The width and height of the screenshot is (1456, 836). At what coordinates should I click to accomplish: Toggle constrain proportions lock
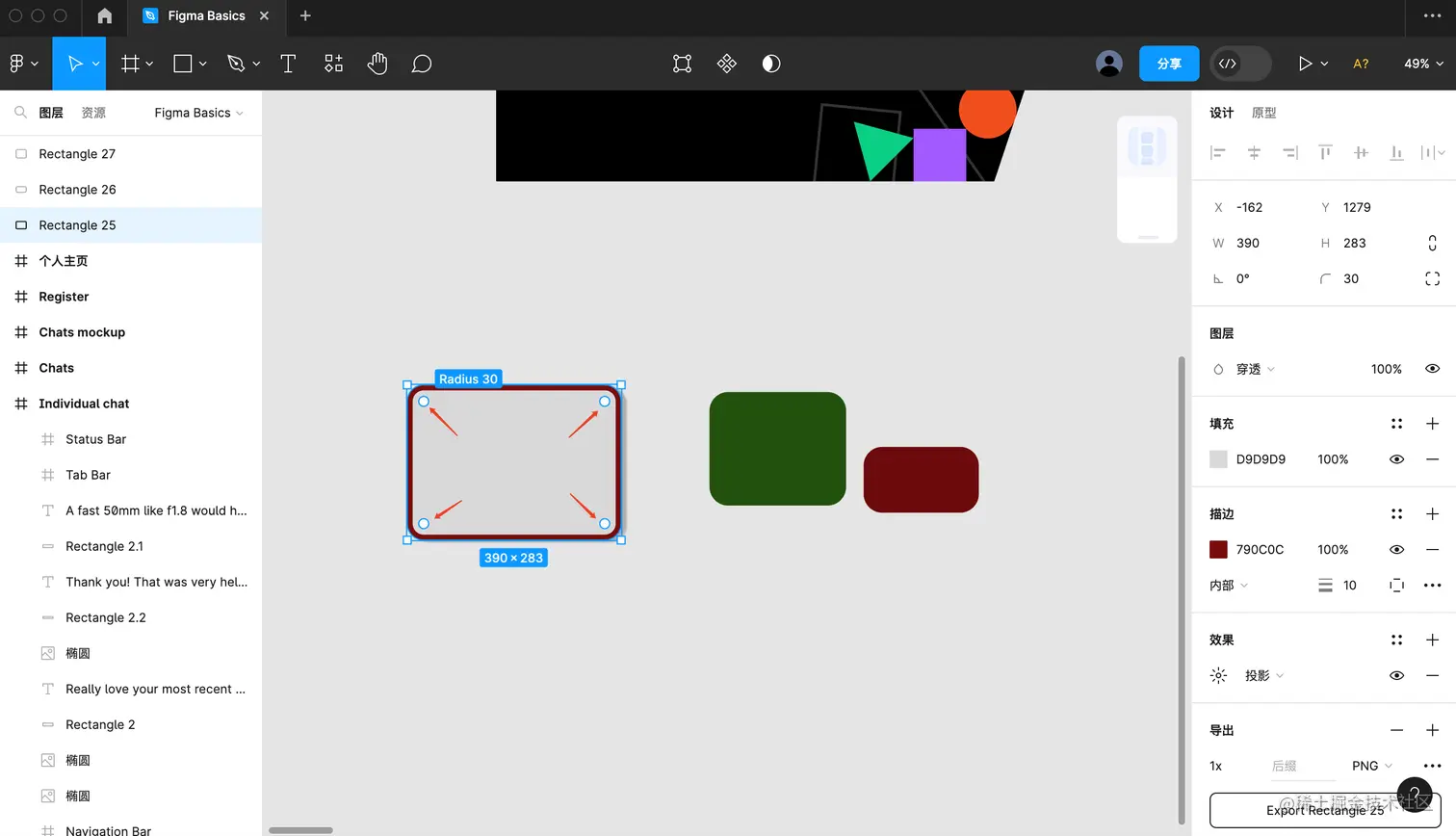(x=1432, y=243)
